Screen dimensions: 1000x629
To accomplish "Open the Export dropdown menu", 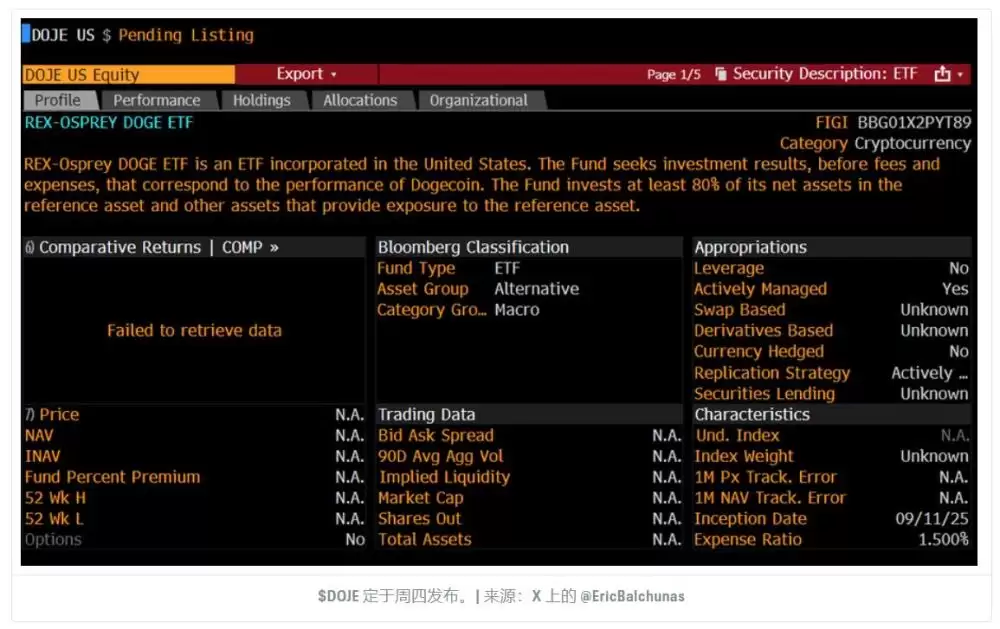I will pyautogui.click(x=307, y=74).
